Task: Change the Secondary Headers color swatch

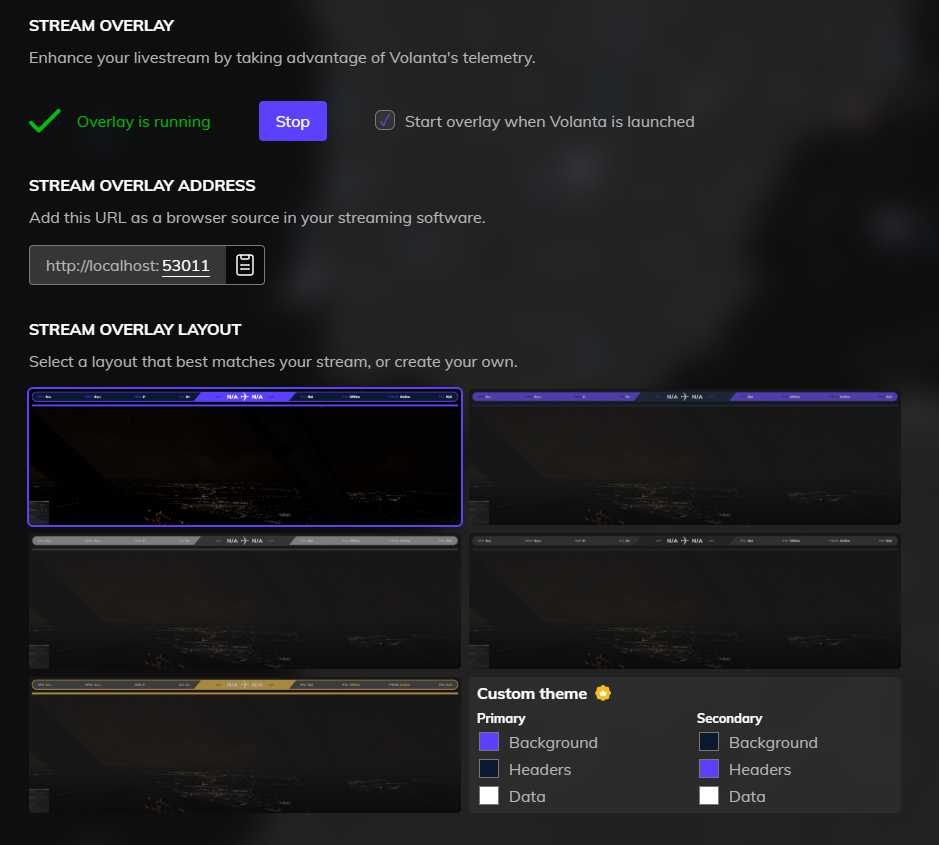Action: (709, 769)
